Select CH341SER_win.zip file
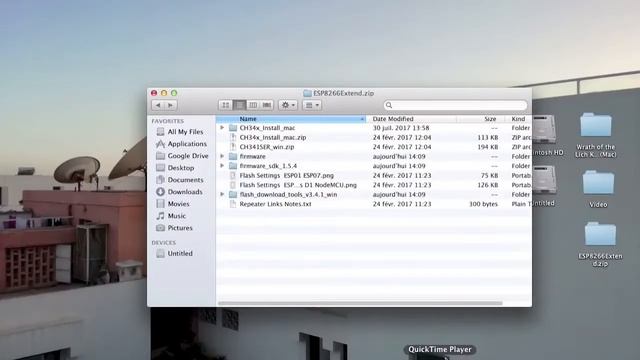This screenshot has width=640, height=360. click(373, 147)
